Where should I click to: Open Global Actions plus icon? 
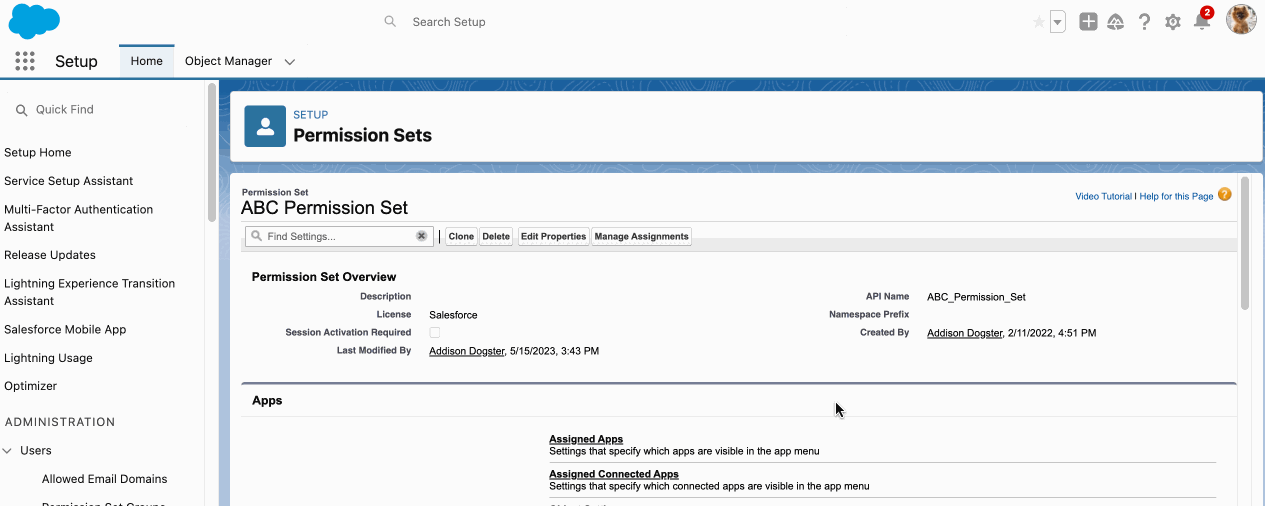(x=1088, y=21)
